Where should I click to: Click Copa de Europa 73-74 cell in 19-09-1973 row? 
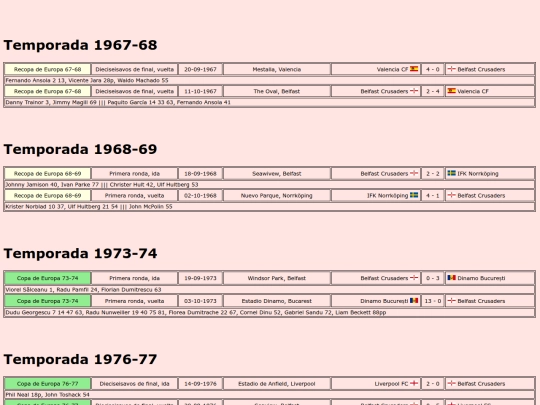pos(48,278)
